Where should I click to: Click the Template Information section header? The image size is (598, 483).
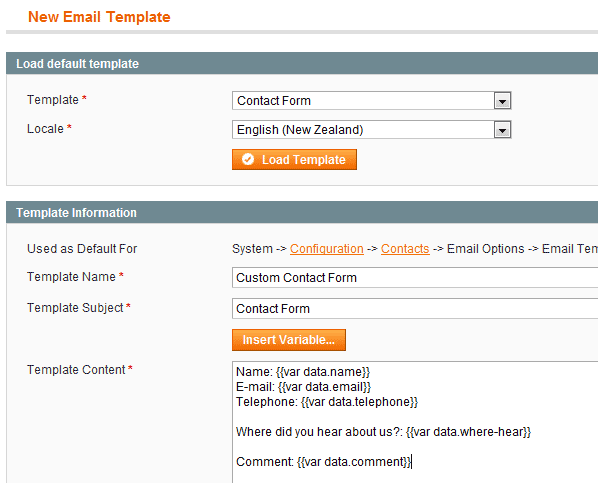pyautogui.click(x=302, y=213)
